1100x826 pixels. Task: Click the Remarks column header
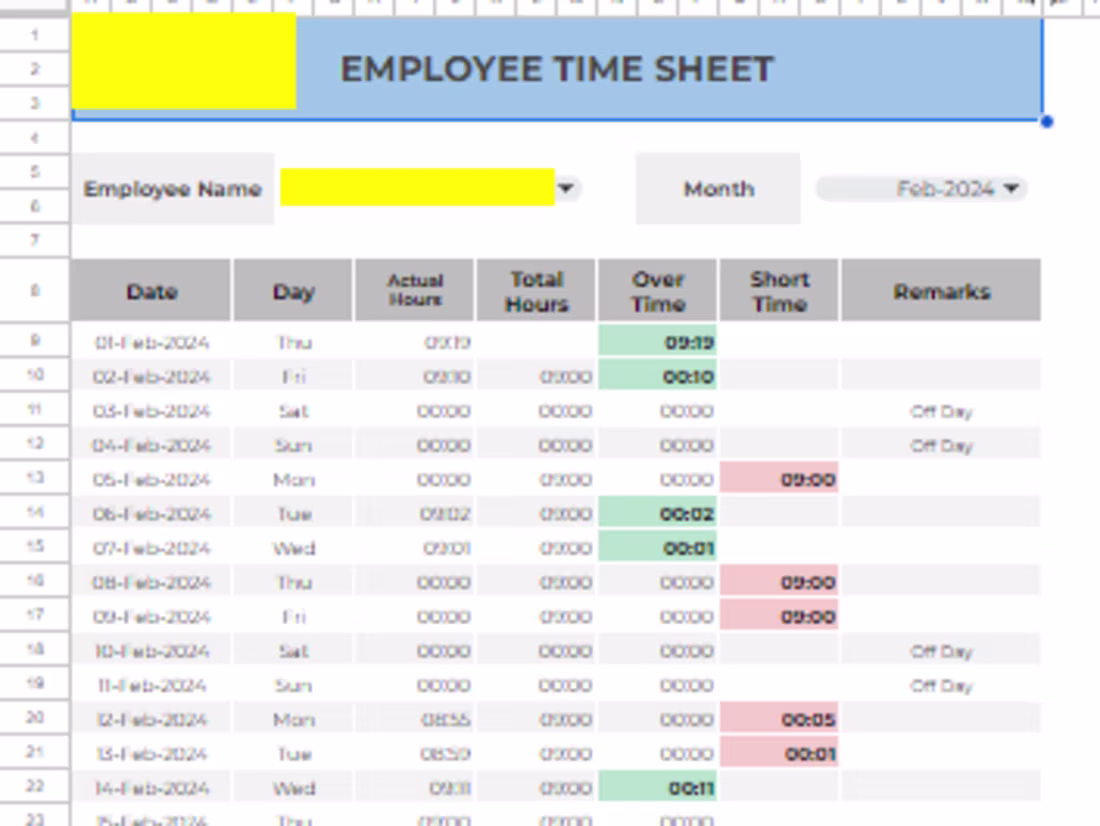pyautogui.click(x=940, y=291)
